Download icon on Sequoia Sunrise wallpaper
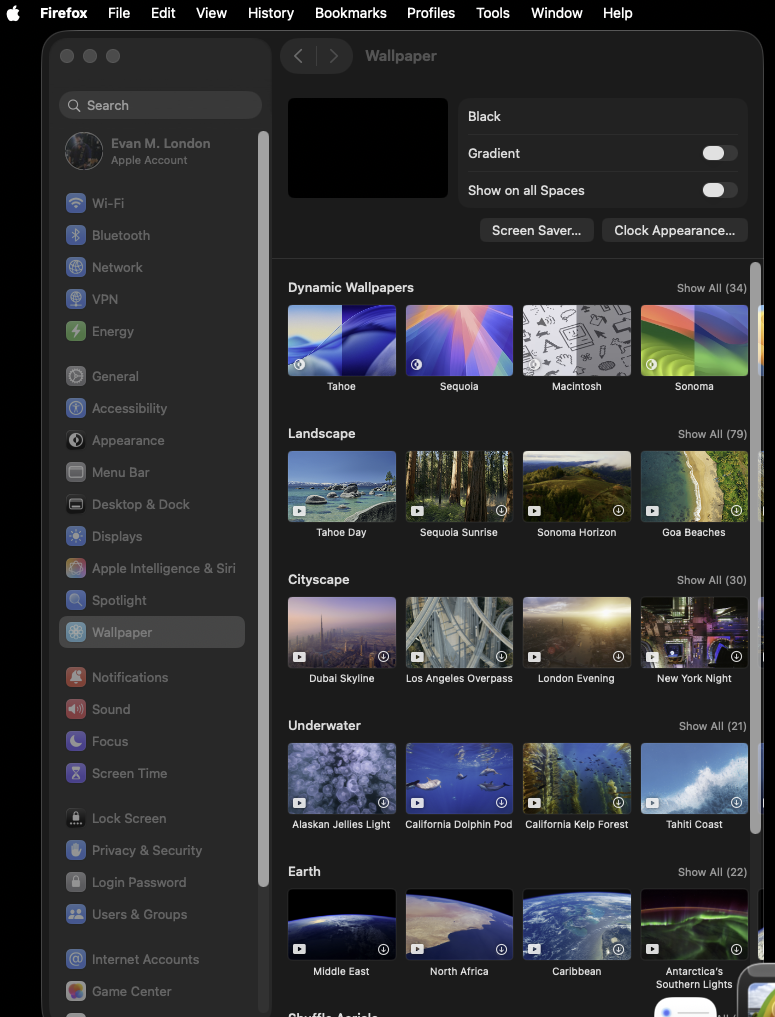775x1017 pixels. pyautogui.click(x=501, y=510)
